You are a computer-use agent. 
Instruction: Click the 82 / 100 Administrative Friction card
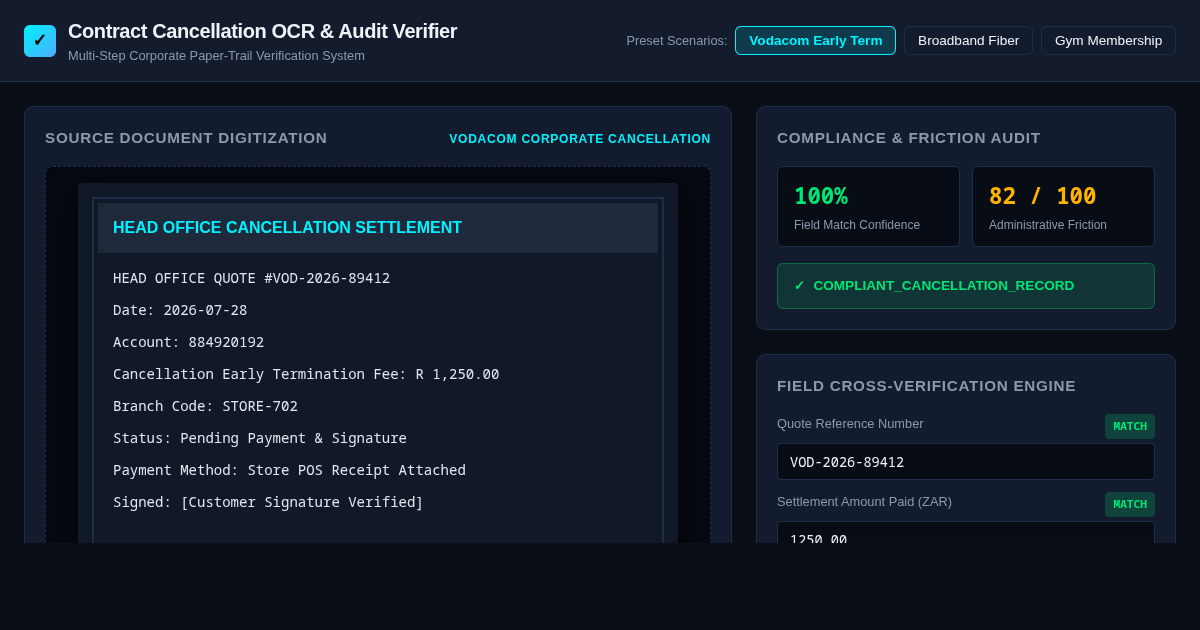click(1063, 207)
